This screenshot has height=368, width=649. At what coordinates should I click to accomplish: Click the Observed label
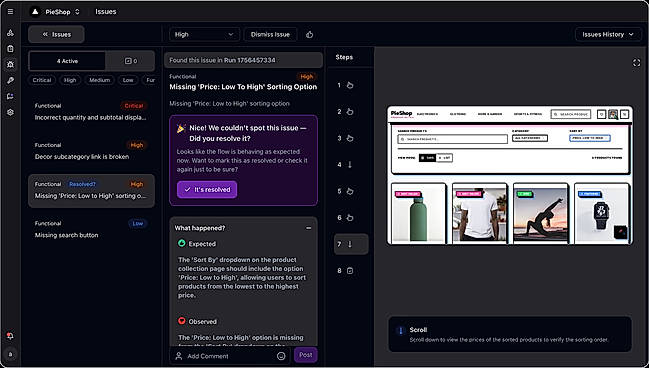pos(202,322)
